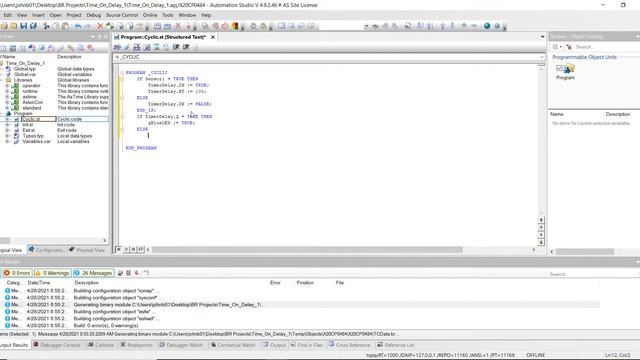Image resolution: width=640 pixels, height=360 pixels.
Task: Click the Paste clipboard icon
Action: pyautogui.click(x=65, y=26)
